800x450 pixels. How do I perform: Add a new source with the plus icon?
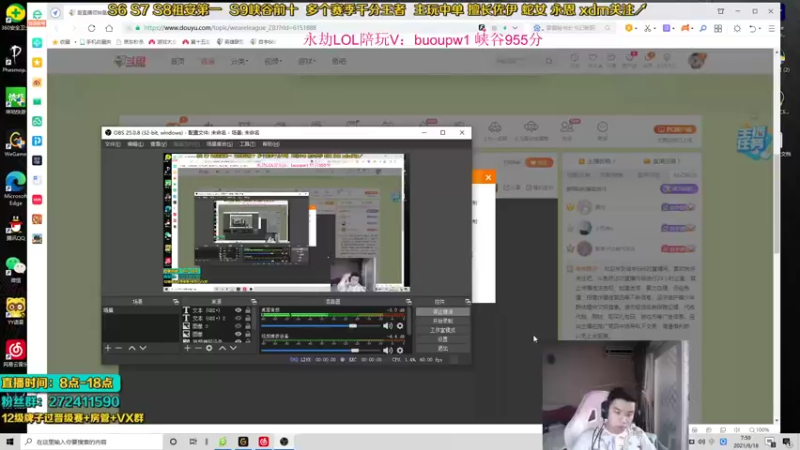coord(187,348)
